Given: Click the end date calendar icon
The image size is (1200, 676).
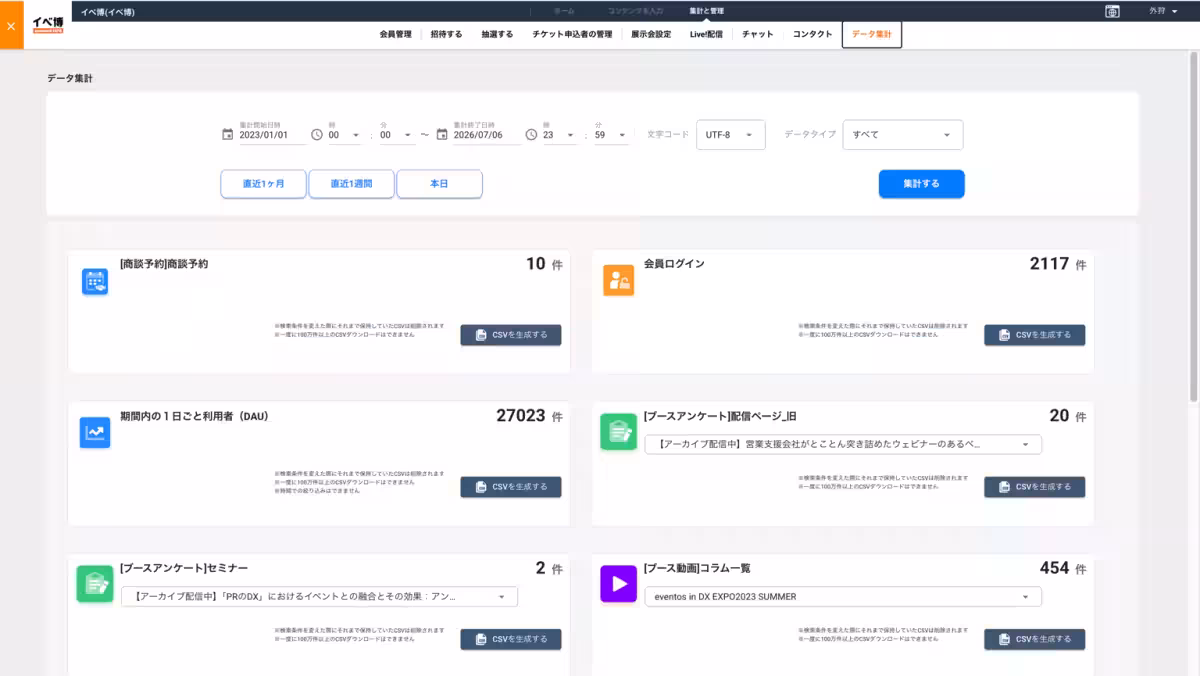Looking at the screenshot, I should coord(442,134).
